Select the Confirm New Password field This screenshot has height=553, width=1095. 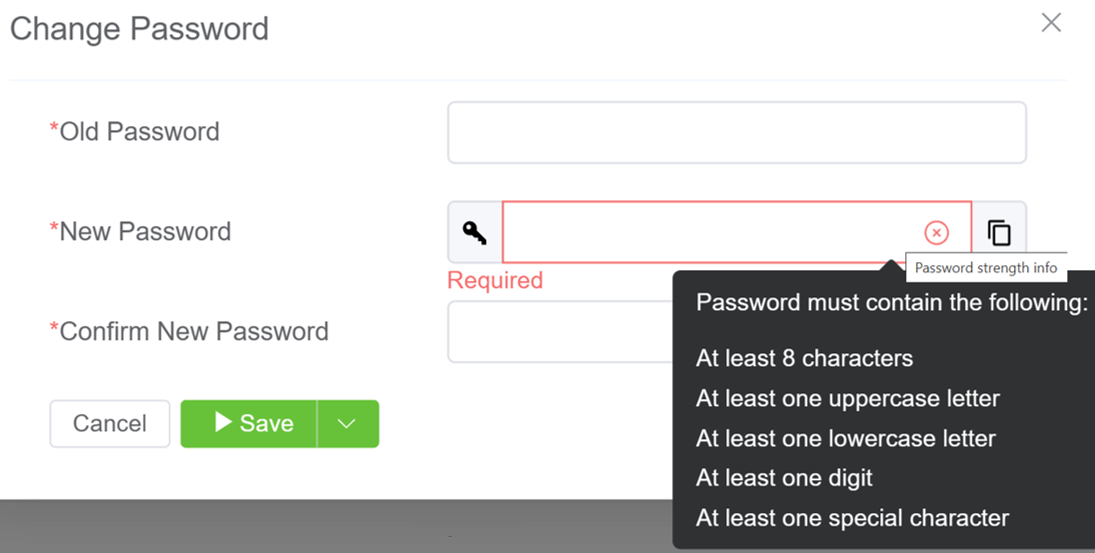click(558, 332)
